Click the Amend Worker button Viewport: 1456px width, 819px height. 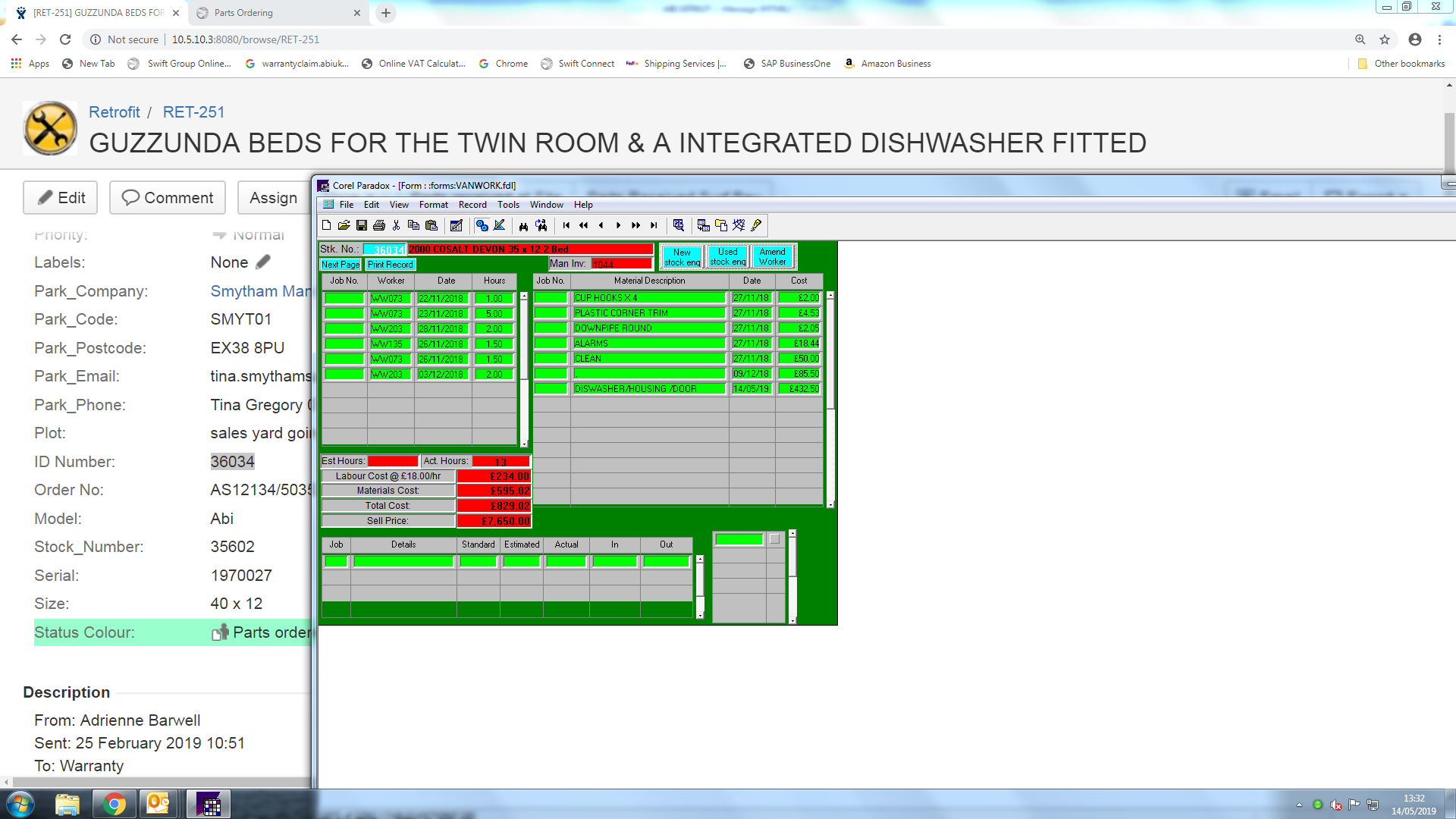coord(772,256)
